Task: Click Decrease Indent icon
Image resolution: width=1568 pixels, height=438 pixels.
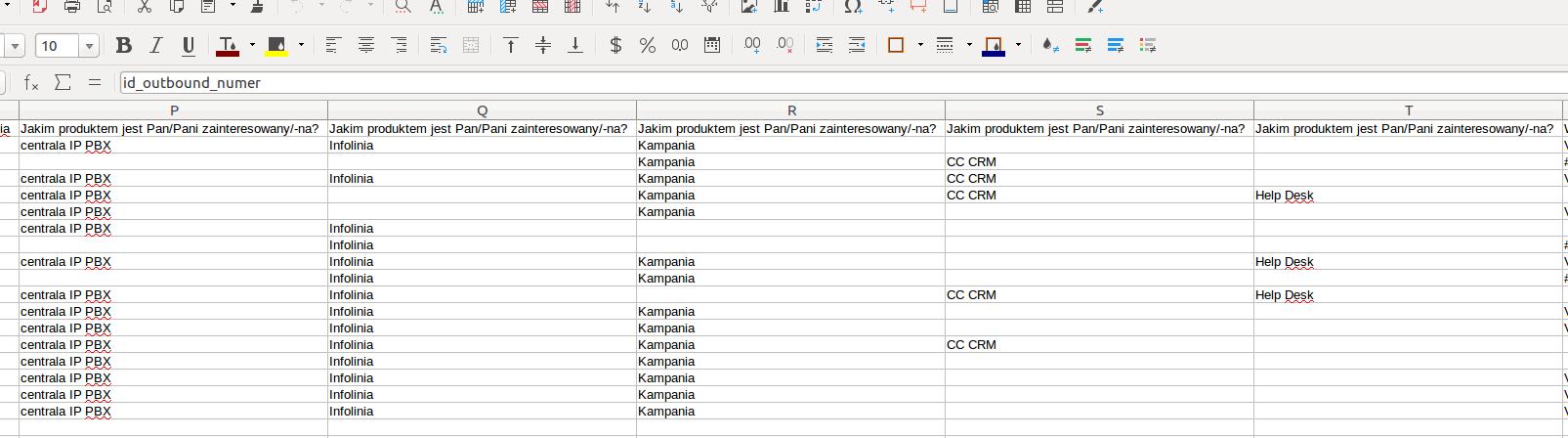Action: coord(857,45)
